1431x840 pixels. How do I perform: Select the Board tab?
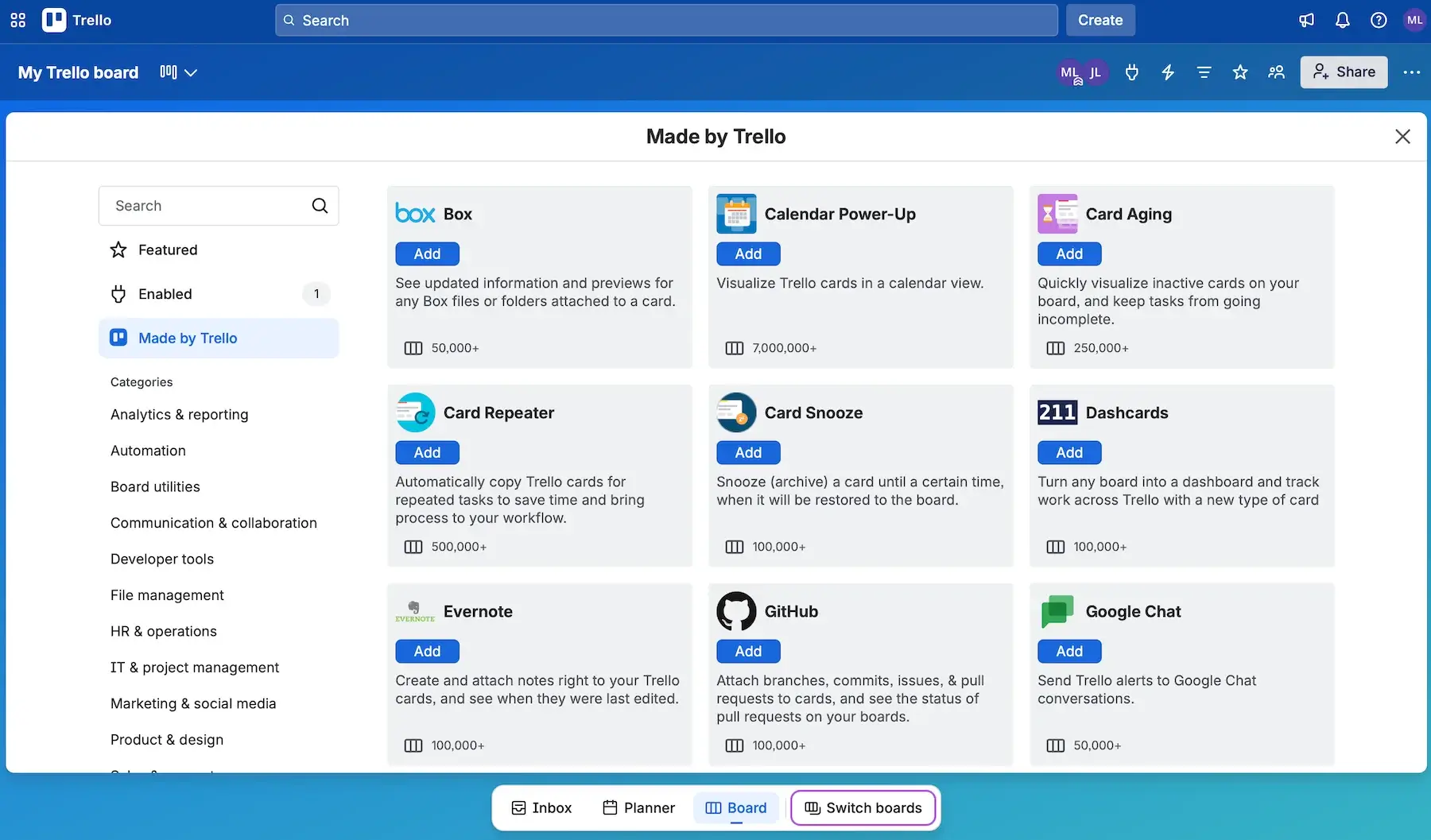point(736,808)
